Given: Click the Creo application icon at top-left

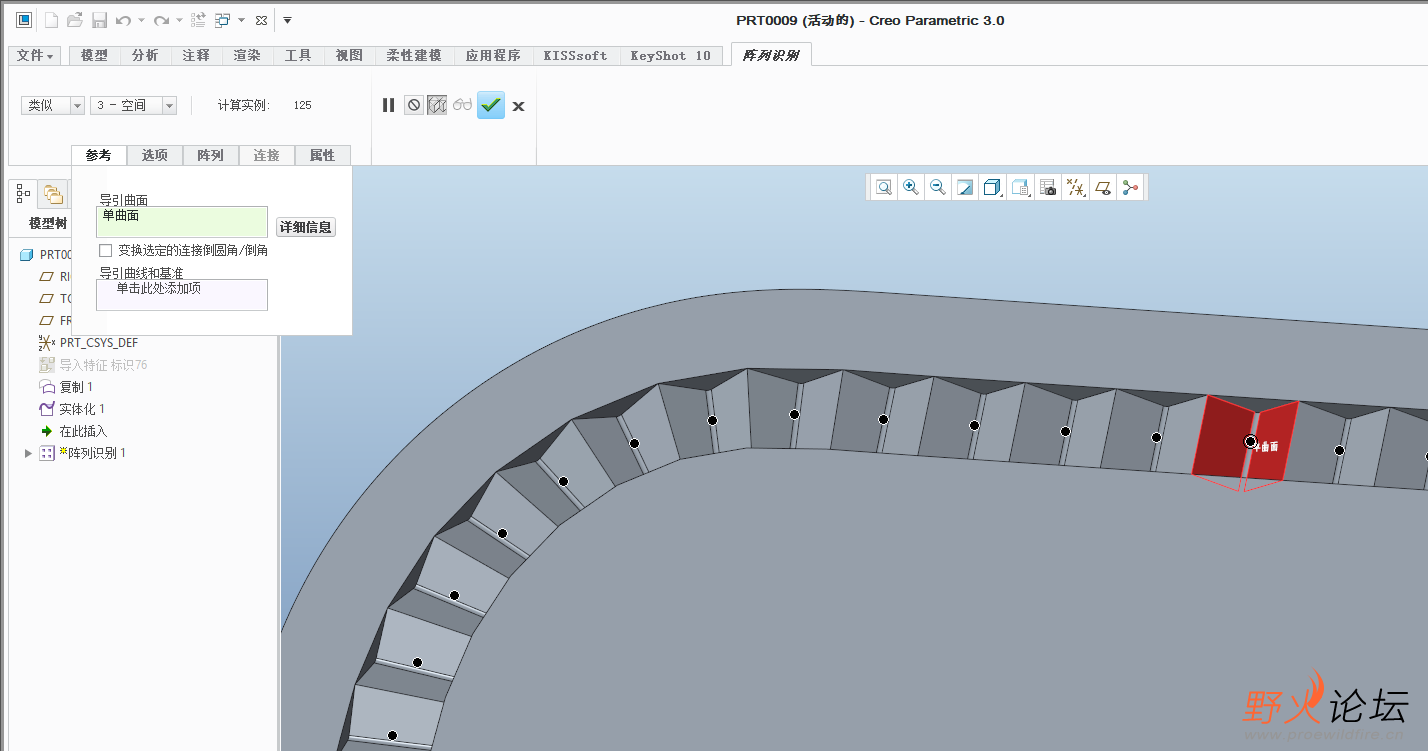Looking at the screenshot, I should pyautogui.click(x=24, y=20).
